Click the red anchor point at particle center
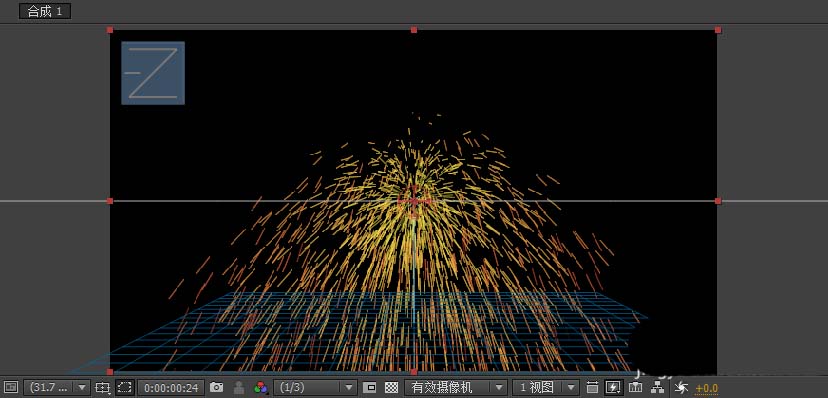Screen dimensions: 828x398 (414, 201)
